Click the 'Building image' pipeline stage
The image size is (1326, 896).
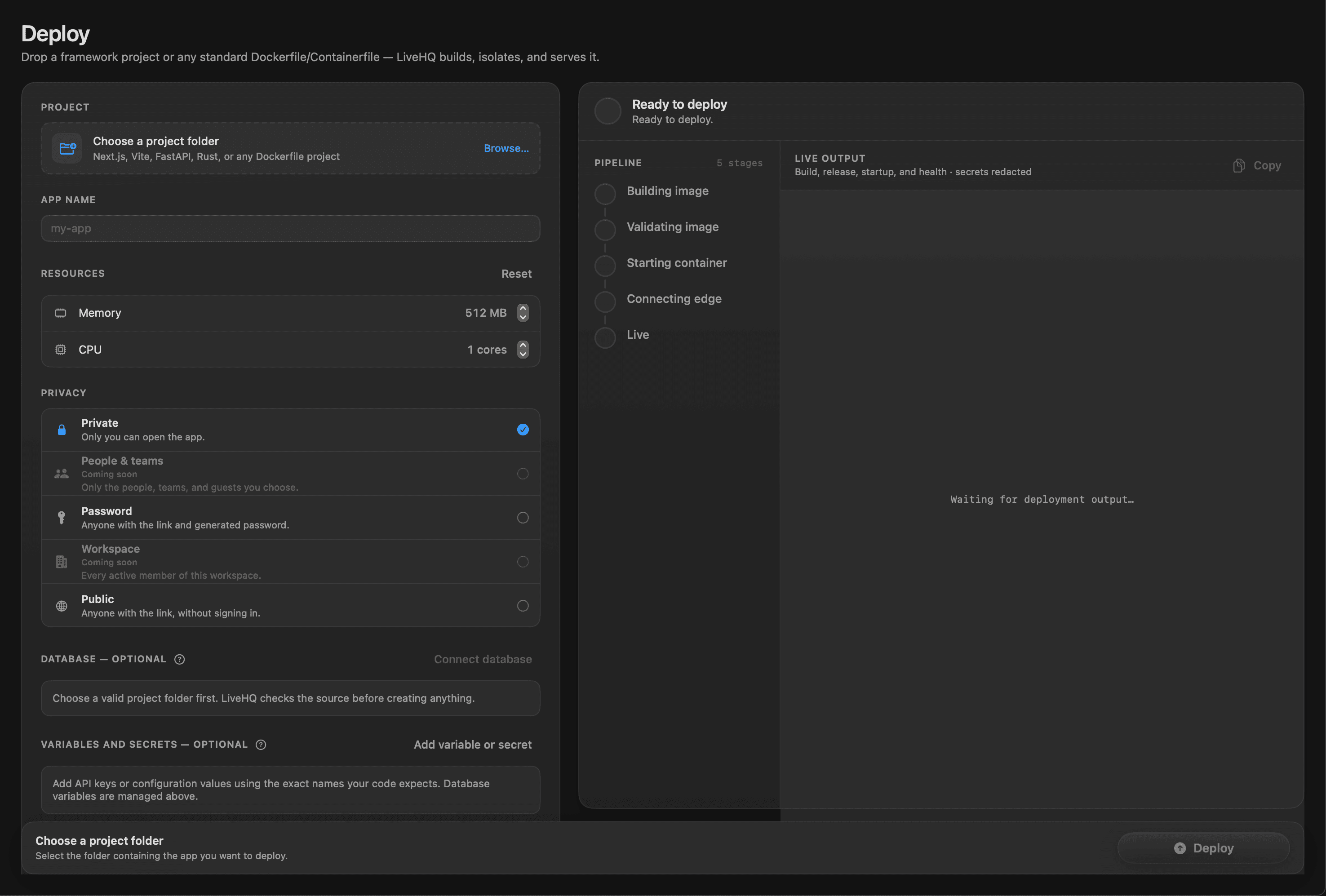[x=668, y=191]
